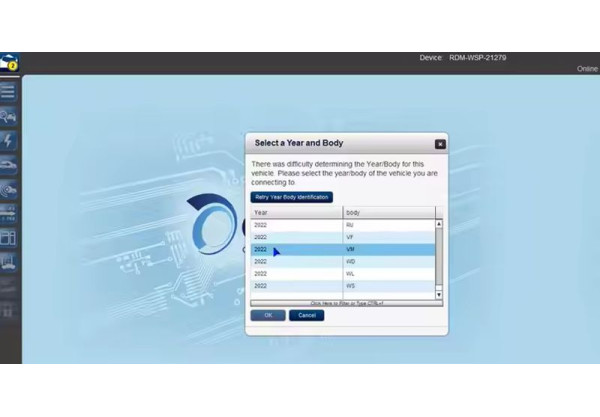Screen dimensions: 600x417
Task: Click the list scrollbar down arrow
Action: click(x=439, y=295)
